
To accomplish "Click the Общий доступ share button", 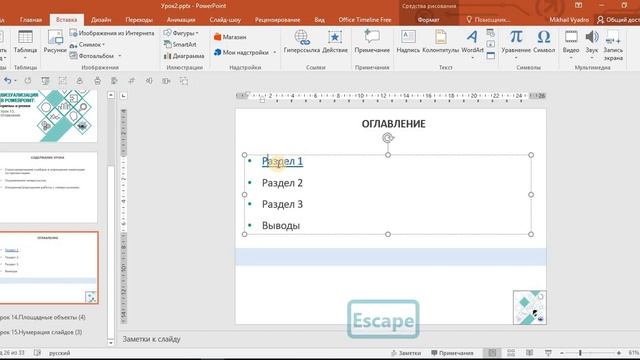I will coord(618,20).
